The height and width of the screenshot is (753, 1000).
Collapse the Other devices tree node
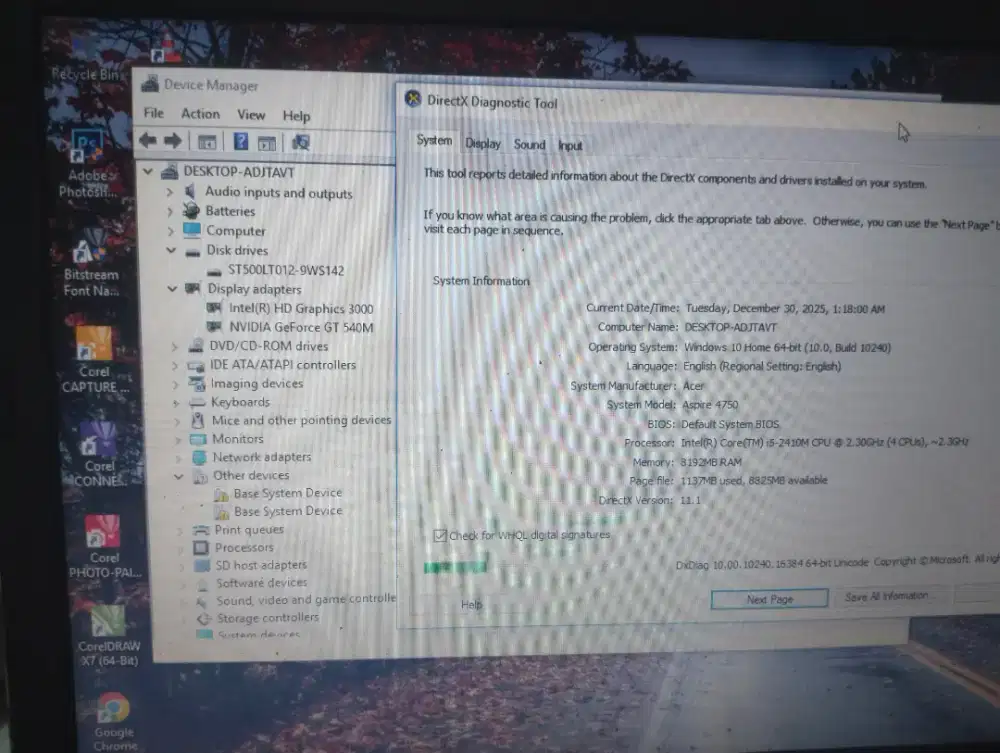click(178, 475)
